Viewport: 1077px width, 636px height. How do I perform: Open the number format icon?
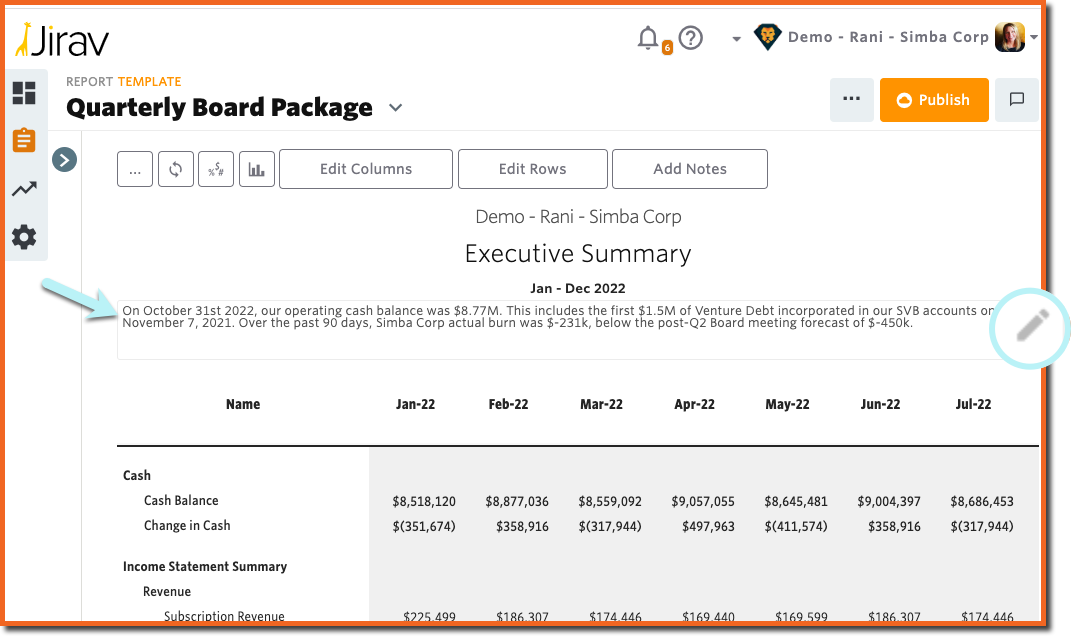pyautogui.click(x=216, y=169)
